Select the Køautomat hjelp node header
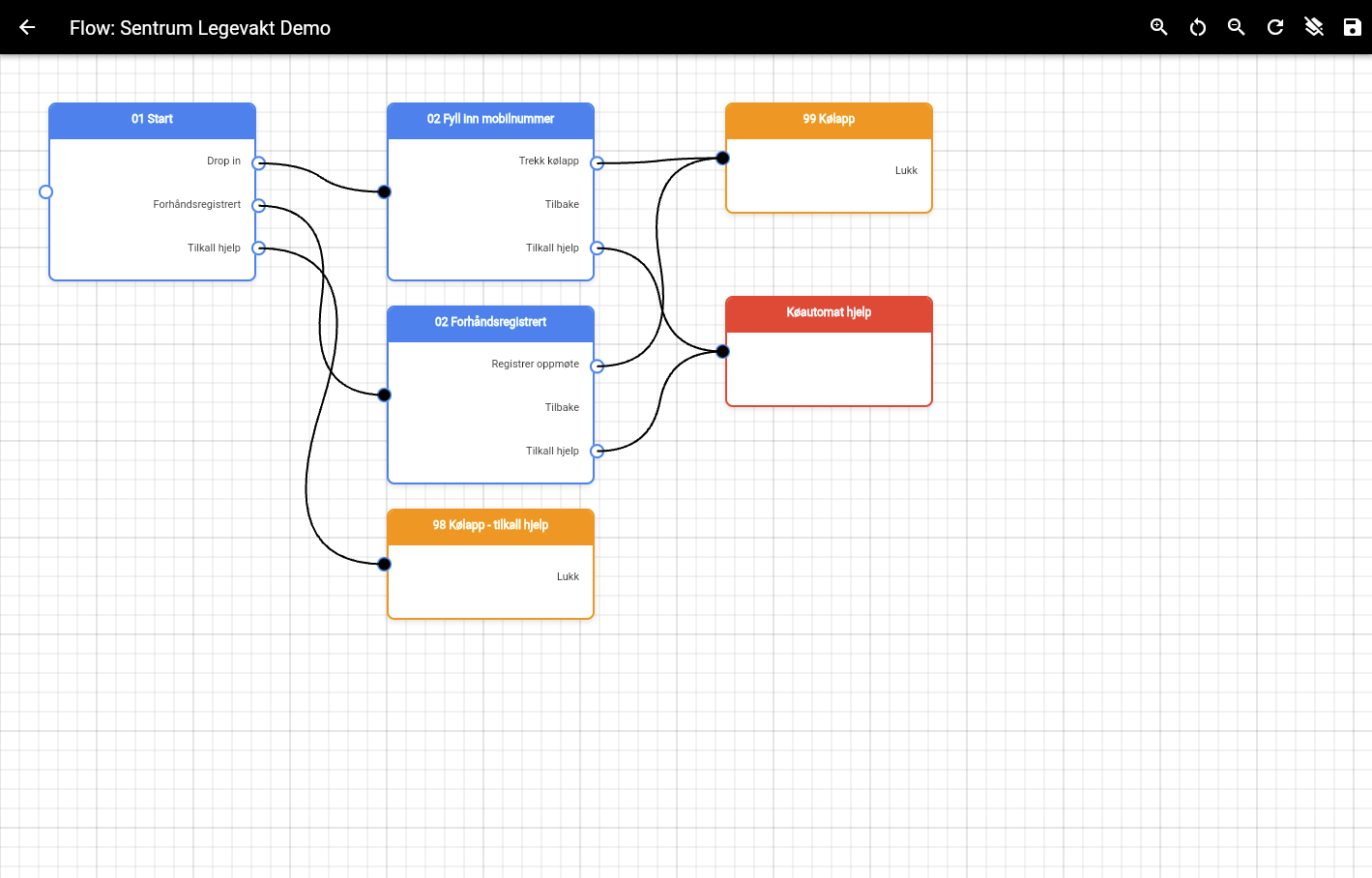 click(x=829, y=313)
